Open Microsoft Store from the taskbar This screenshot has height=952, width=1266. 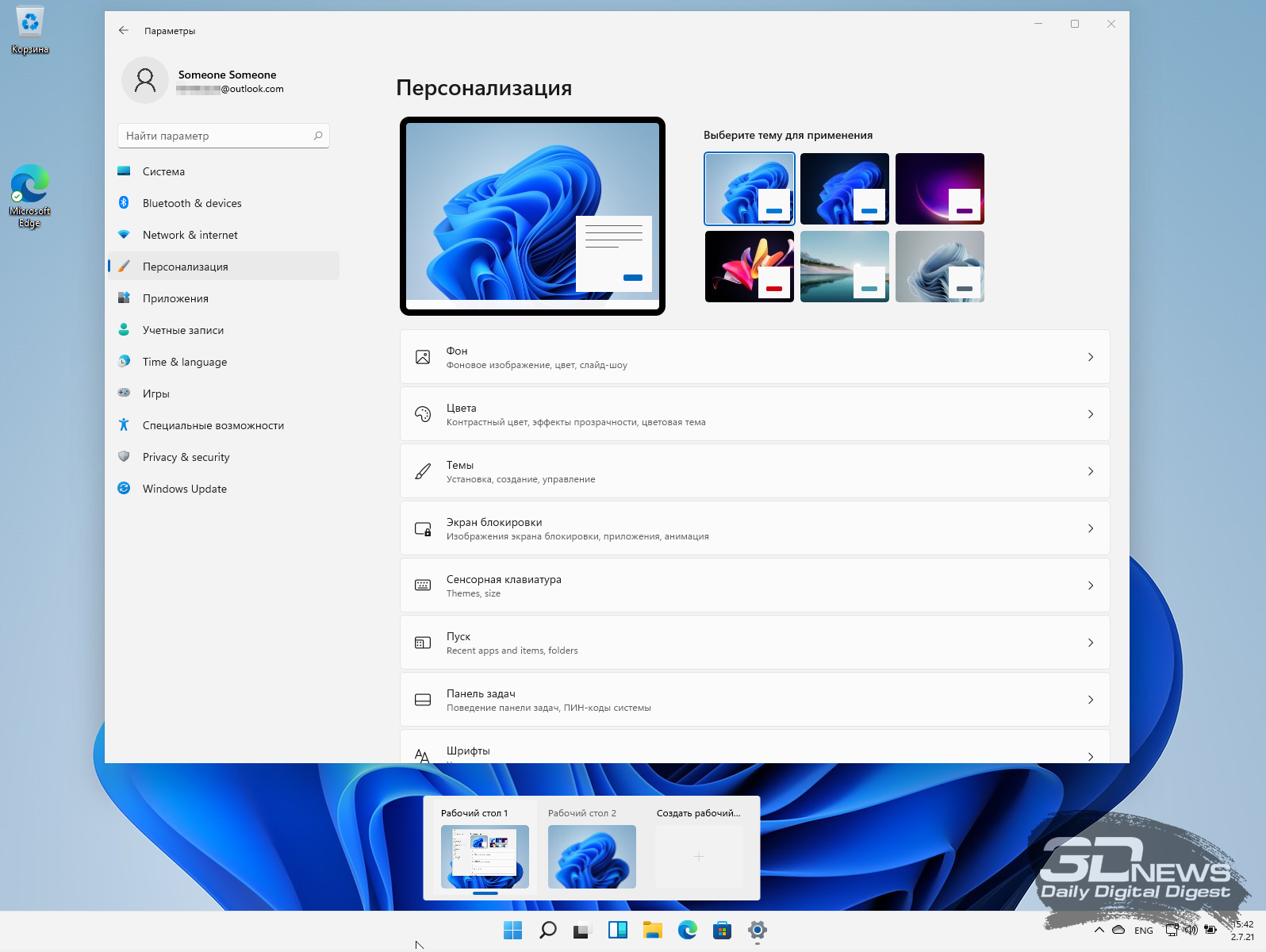coord(723,930)
